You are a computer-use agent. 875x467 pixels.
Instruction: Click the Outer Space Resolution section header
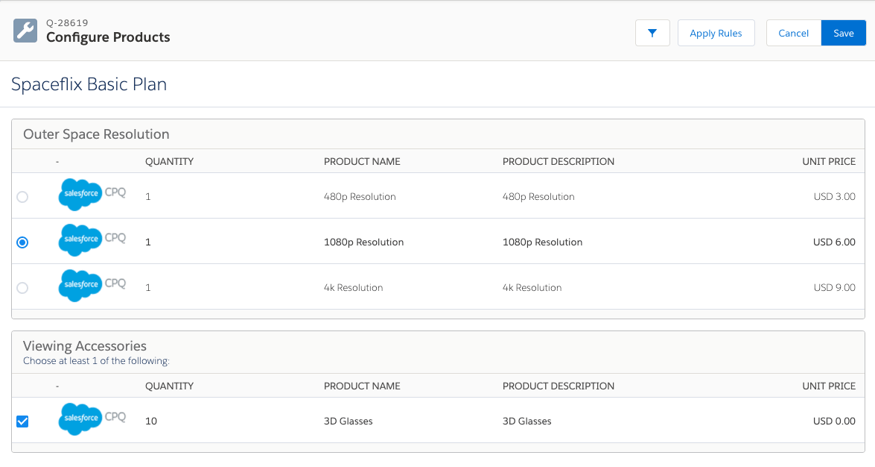[96, 134]
